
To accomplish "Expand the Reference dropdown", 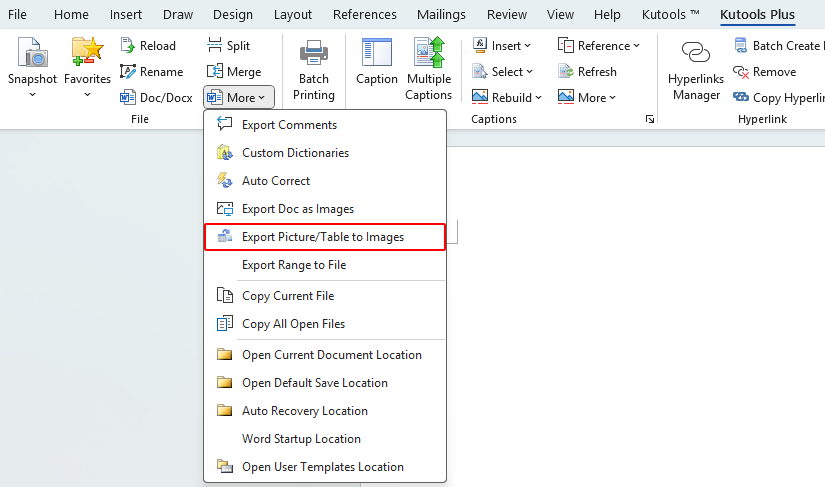I will pos(599,46).
